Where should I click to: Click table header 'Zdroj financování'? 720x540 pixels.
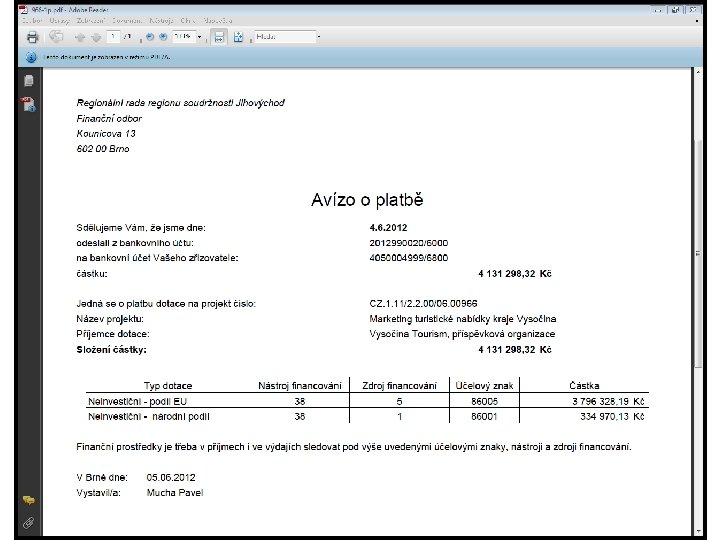pyautogui.click(x=399, y=386)
